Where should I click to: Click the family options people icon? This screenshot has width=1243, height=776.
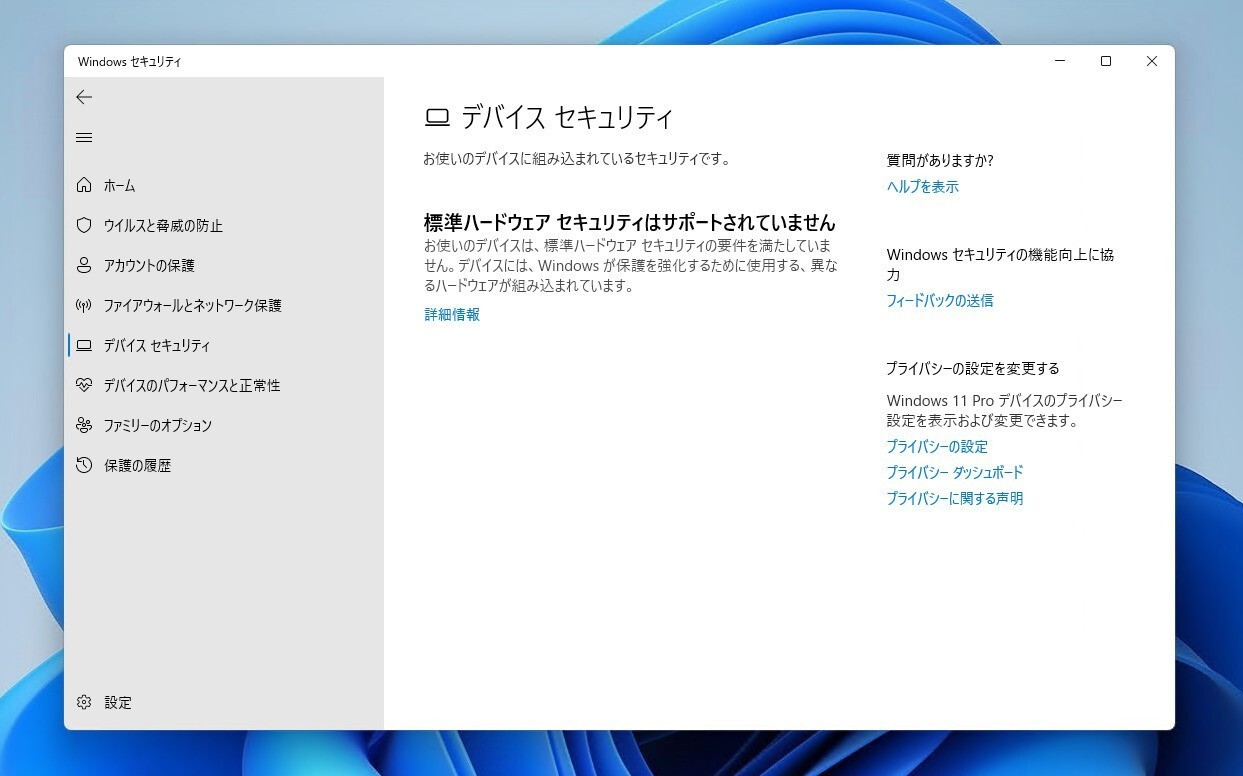tap(84, 425)
